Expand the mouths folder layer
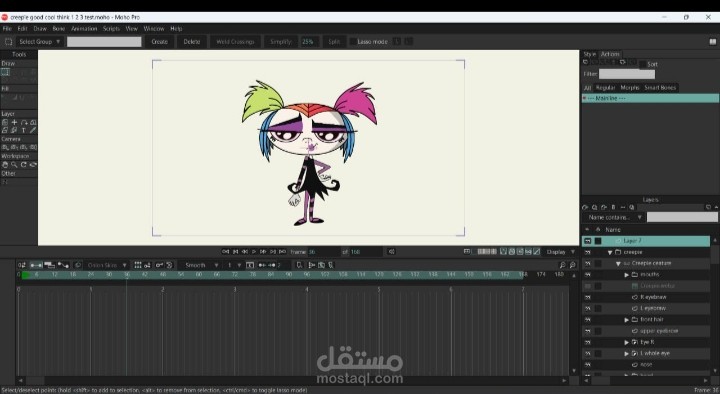 [x=626, y=275]
